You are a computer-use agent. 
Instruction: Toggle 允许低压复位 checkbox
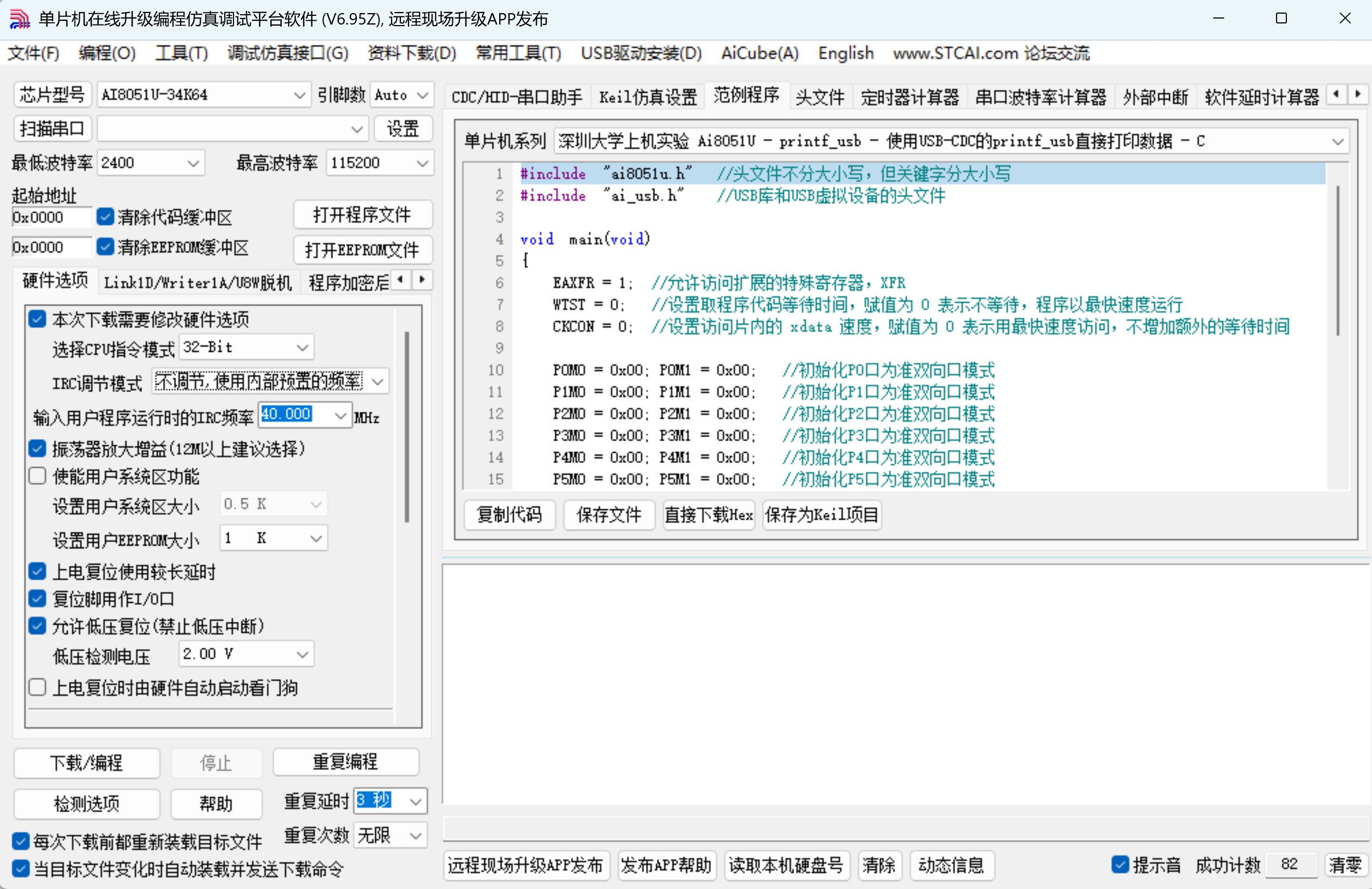(38, 626)
